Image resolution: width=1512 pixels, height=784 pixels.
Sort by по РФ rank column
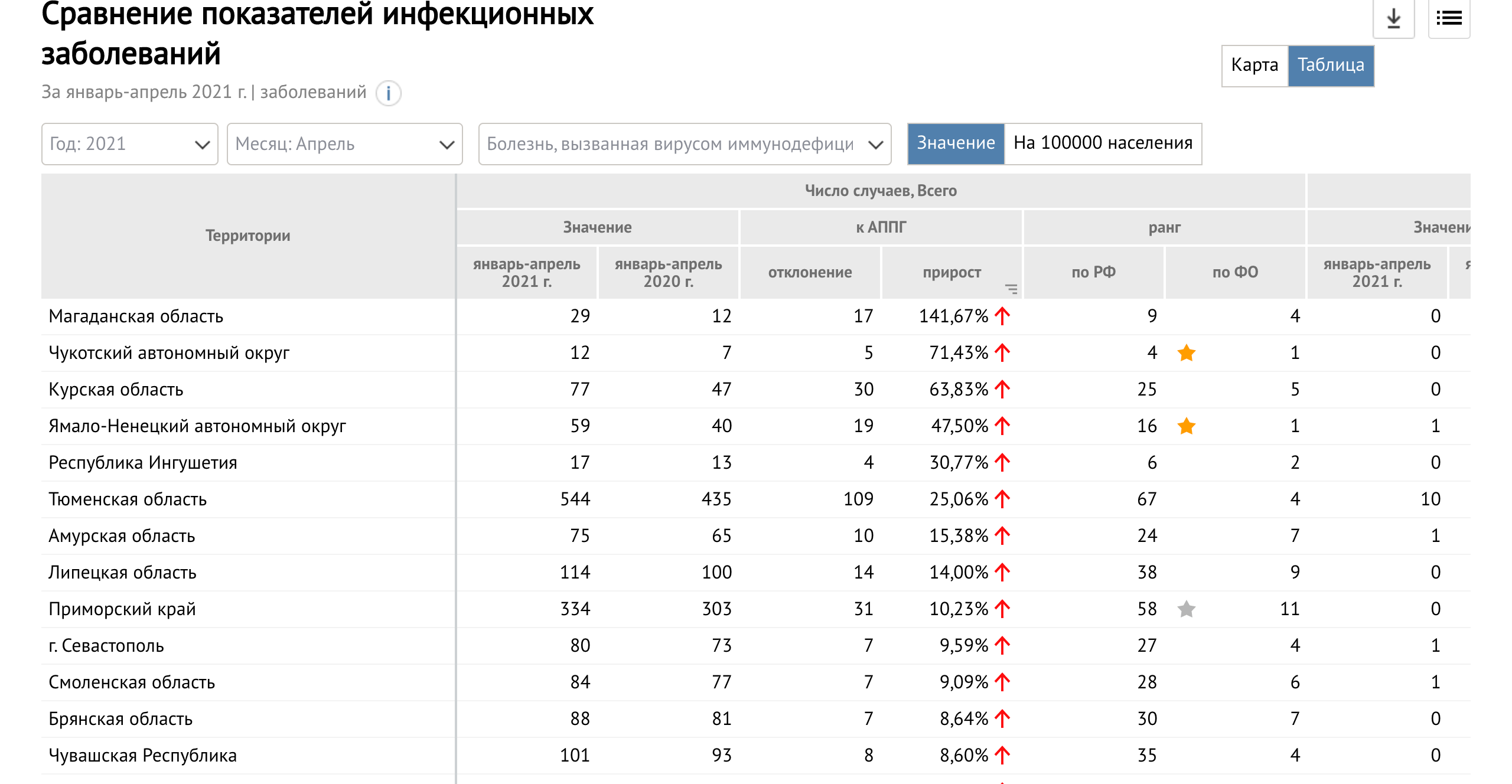point(1094,273)
